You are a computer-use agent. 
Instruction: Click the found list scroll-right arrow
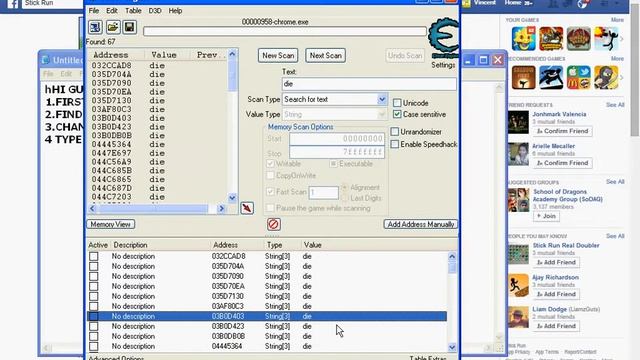click(221, 209)
